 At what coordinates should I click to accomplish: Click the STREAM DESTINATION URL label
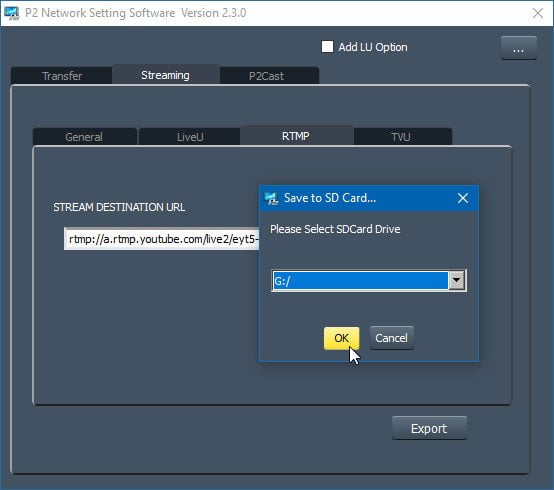[119, 207]
